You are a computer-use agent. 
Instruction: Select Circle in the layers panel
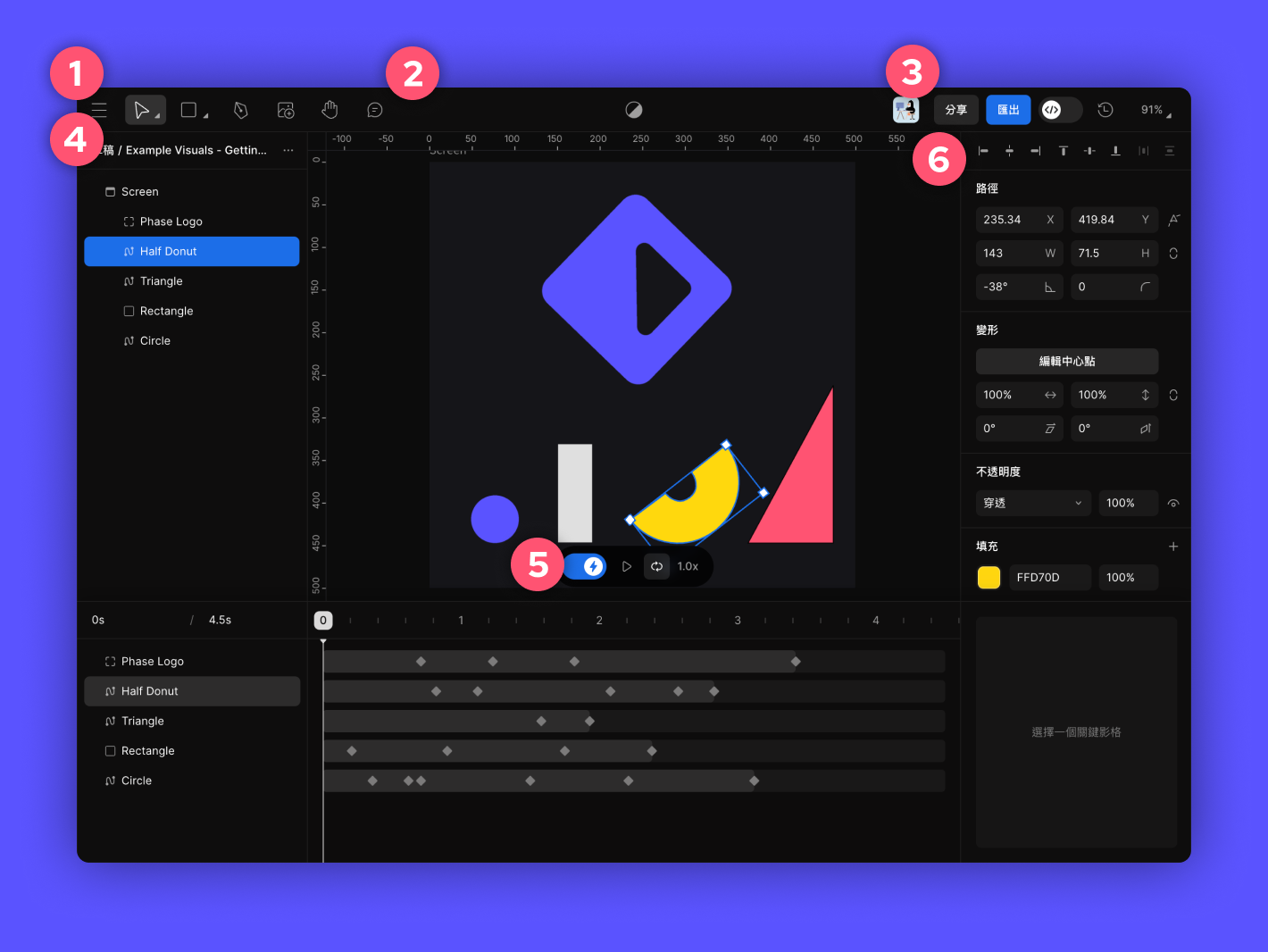[x=192, y=340]
